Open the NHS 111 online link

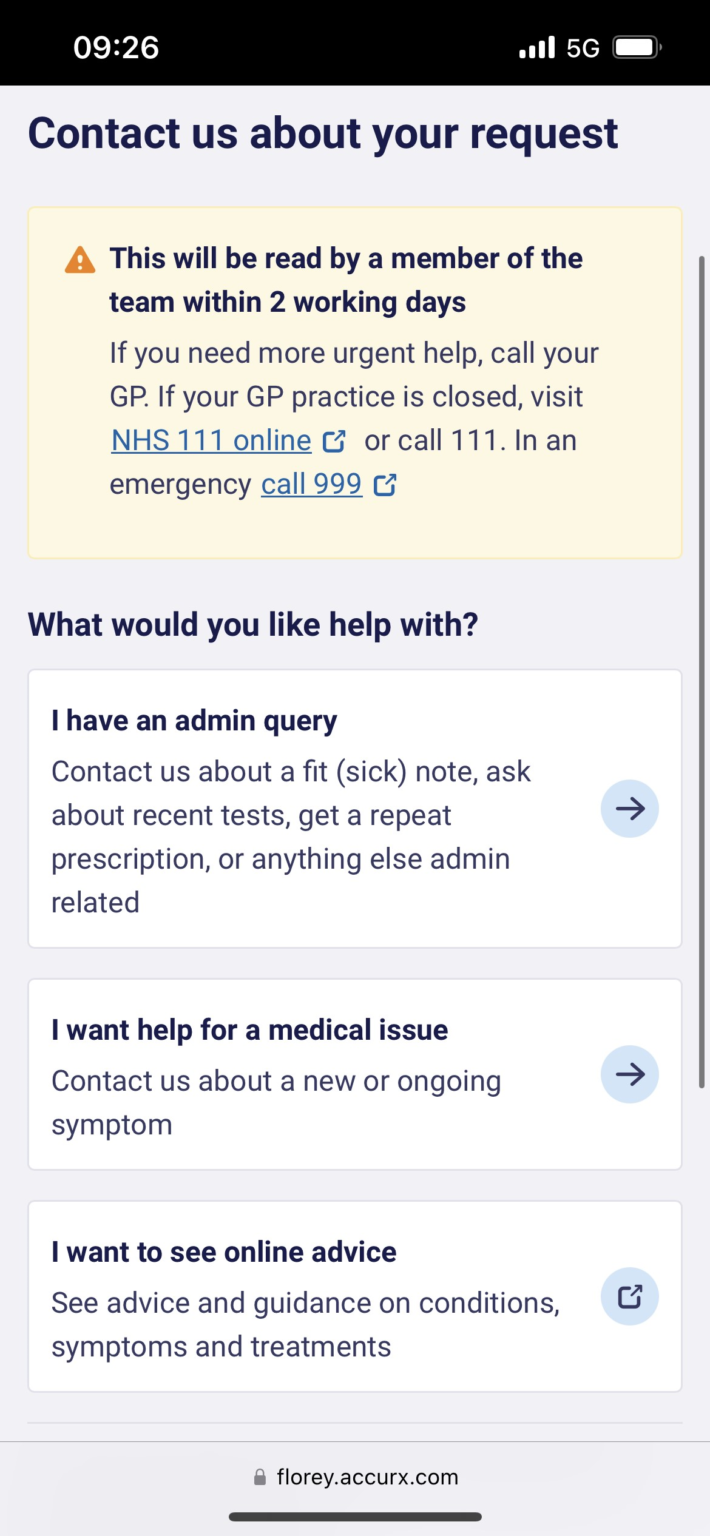210,440
